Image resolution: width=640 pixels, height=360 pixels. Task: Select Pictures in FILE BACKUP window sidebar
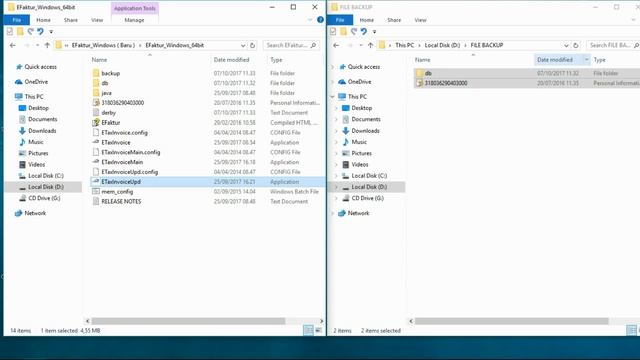point(361,153)
